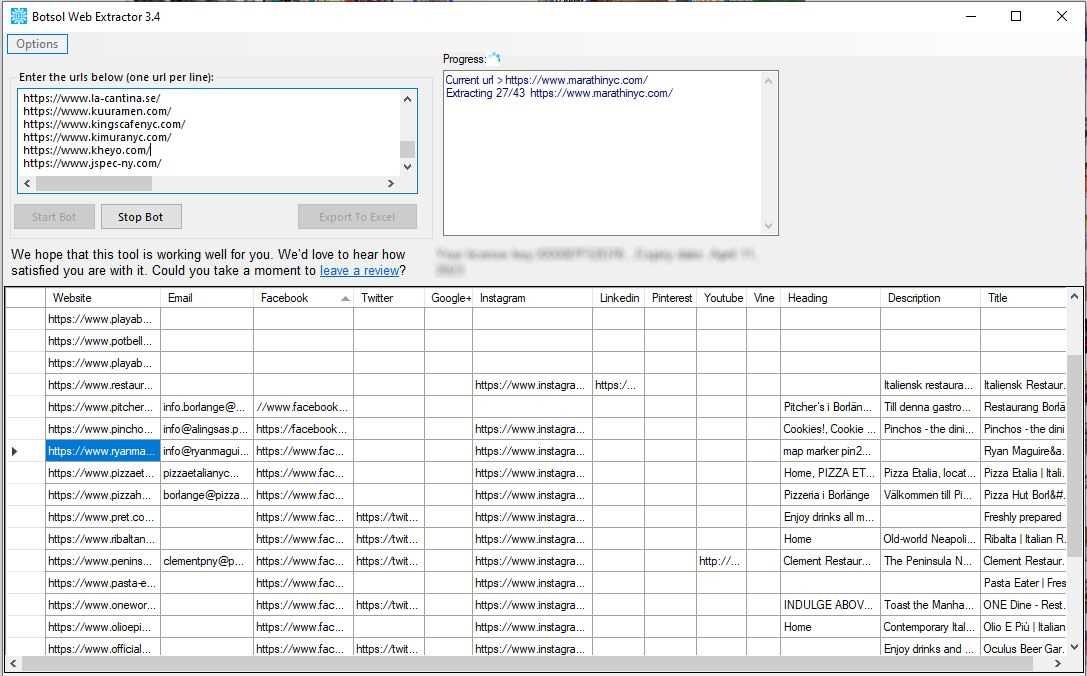
Task: Click the results grid scroll up arrow
Action: click(x=1074, y=297)
